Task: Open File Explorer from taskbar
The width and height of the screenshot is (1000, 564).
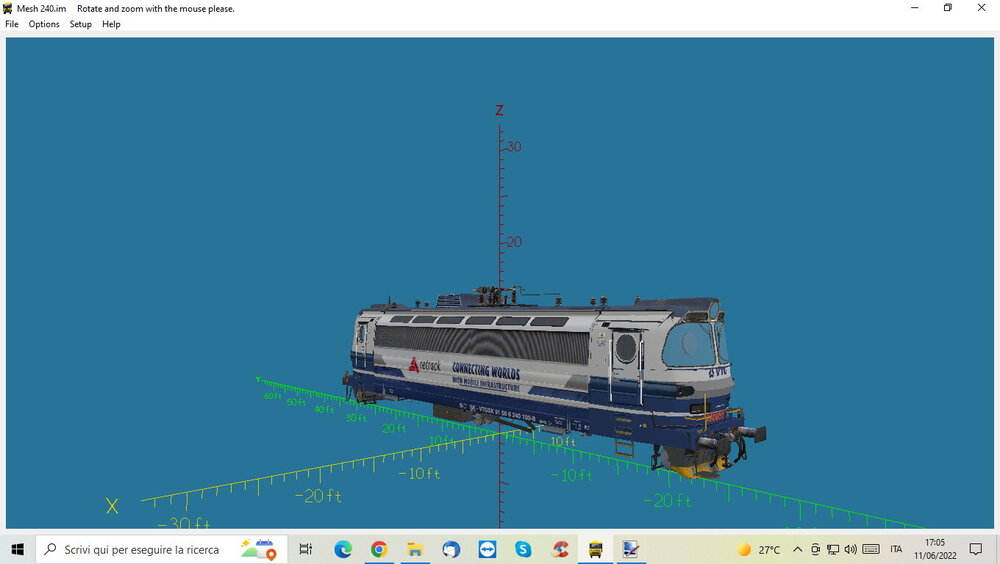Action: [415, 549]
